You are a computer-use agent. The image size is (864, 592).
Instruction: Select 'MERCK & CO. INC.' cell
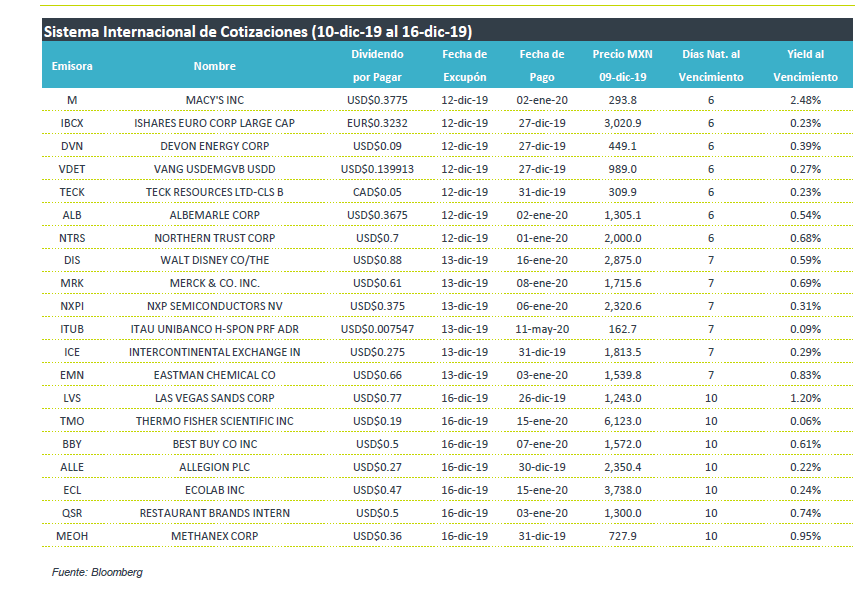(x=214, y=283)
